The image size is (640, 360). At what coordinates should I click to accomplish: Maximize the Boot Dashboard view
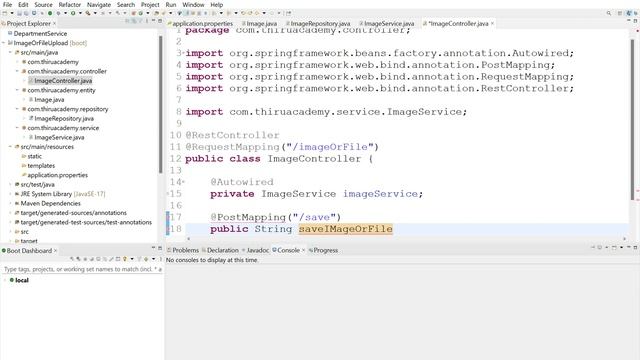click(160, 248)
